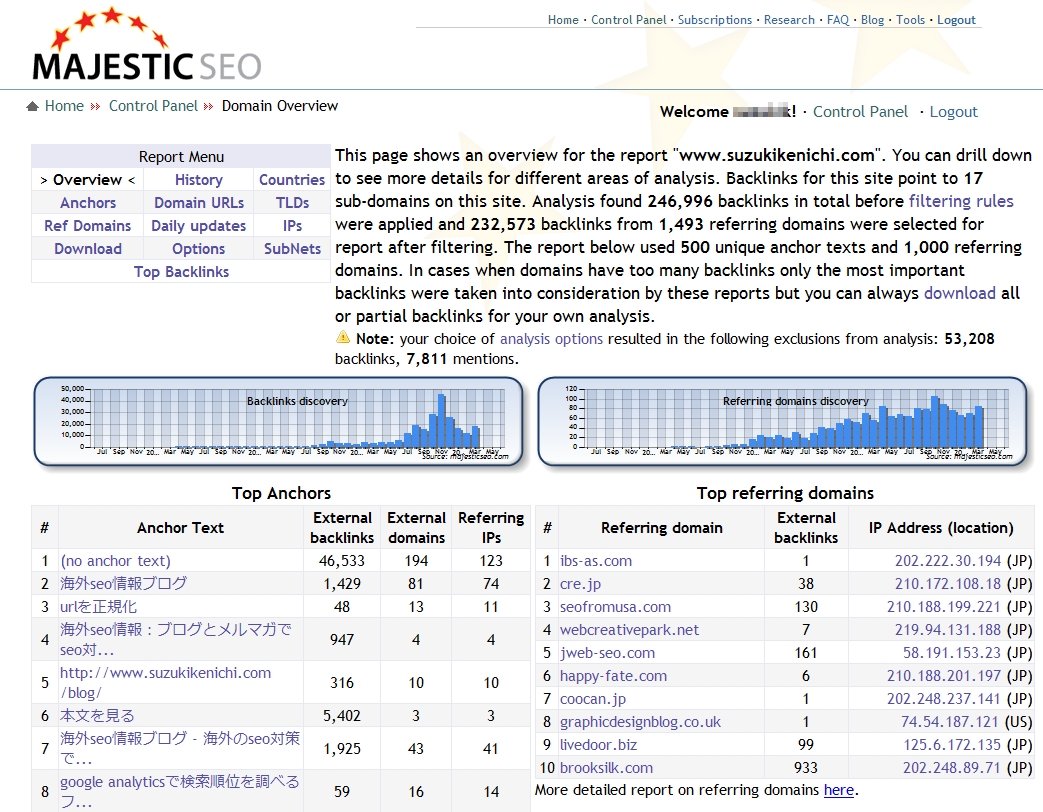Open Domain URLs in Report Menu
The image size is (1043, 812).
[199, 203]
